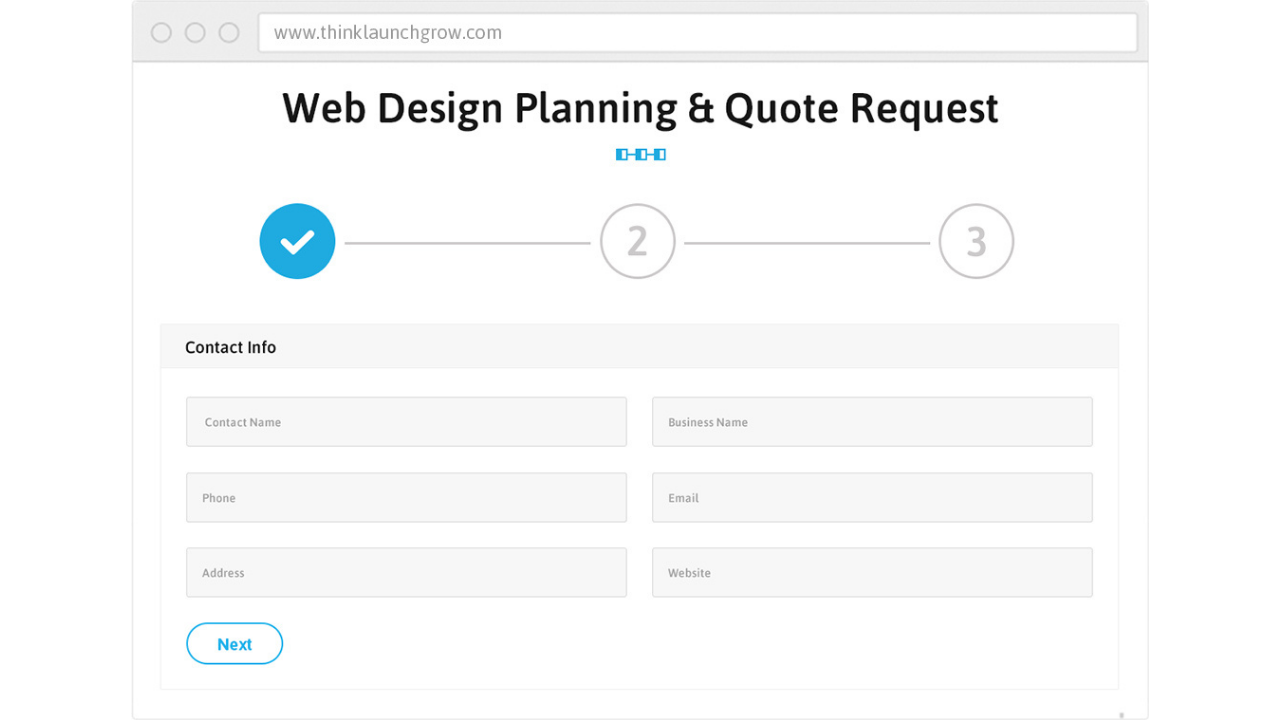The height and width of the screenshot is (720, 1280).
Task: Click the Email input field
Action: tap(871, 498)
